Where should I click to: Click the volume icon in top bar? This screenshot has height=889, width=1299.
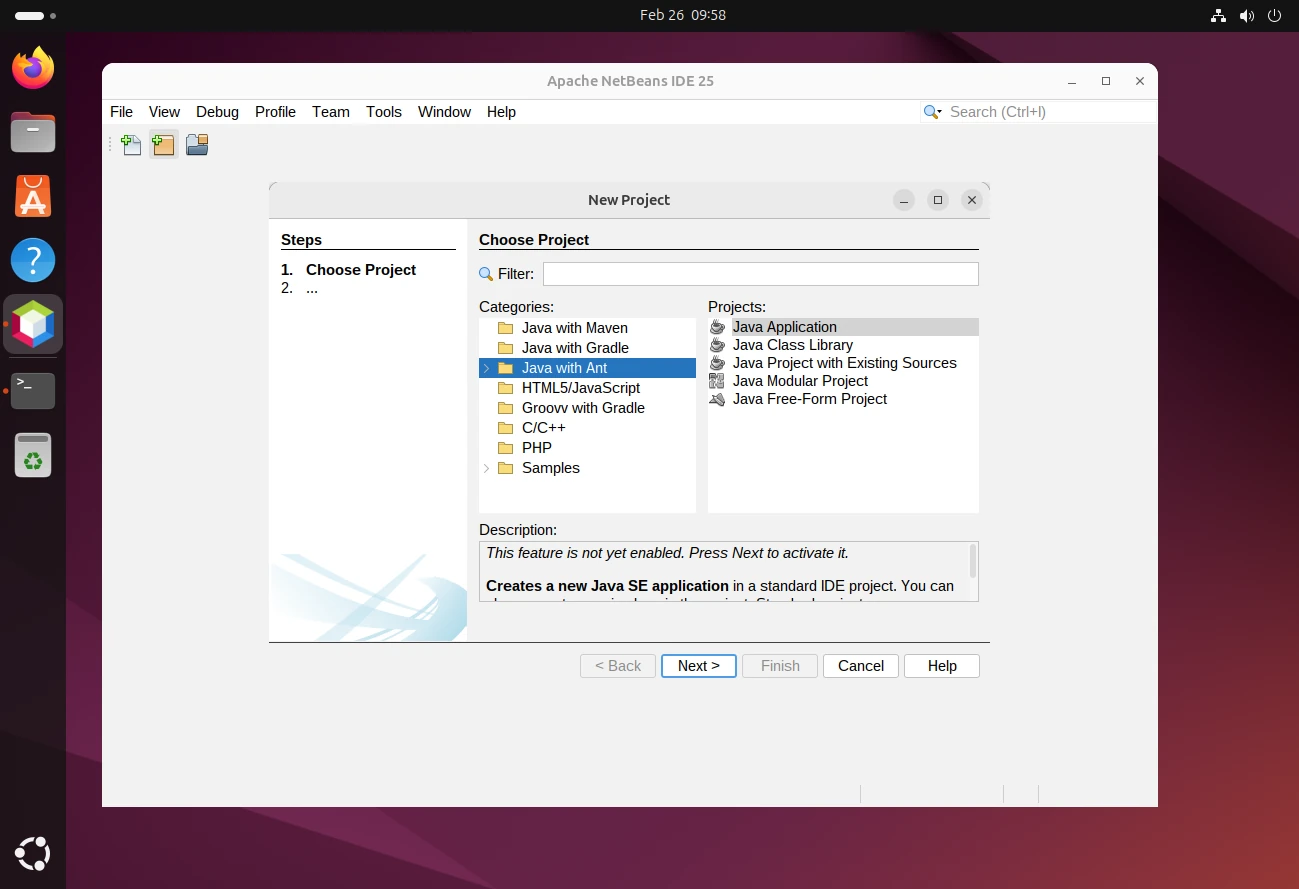tap(1246, 15)
